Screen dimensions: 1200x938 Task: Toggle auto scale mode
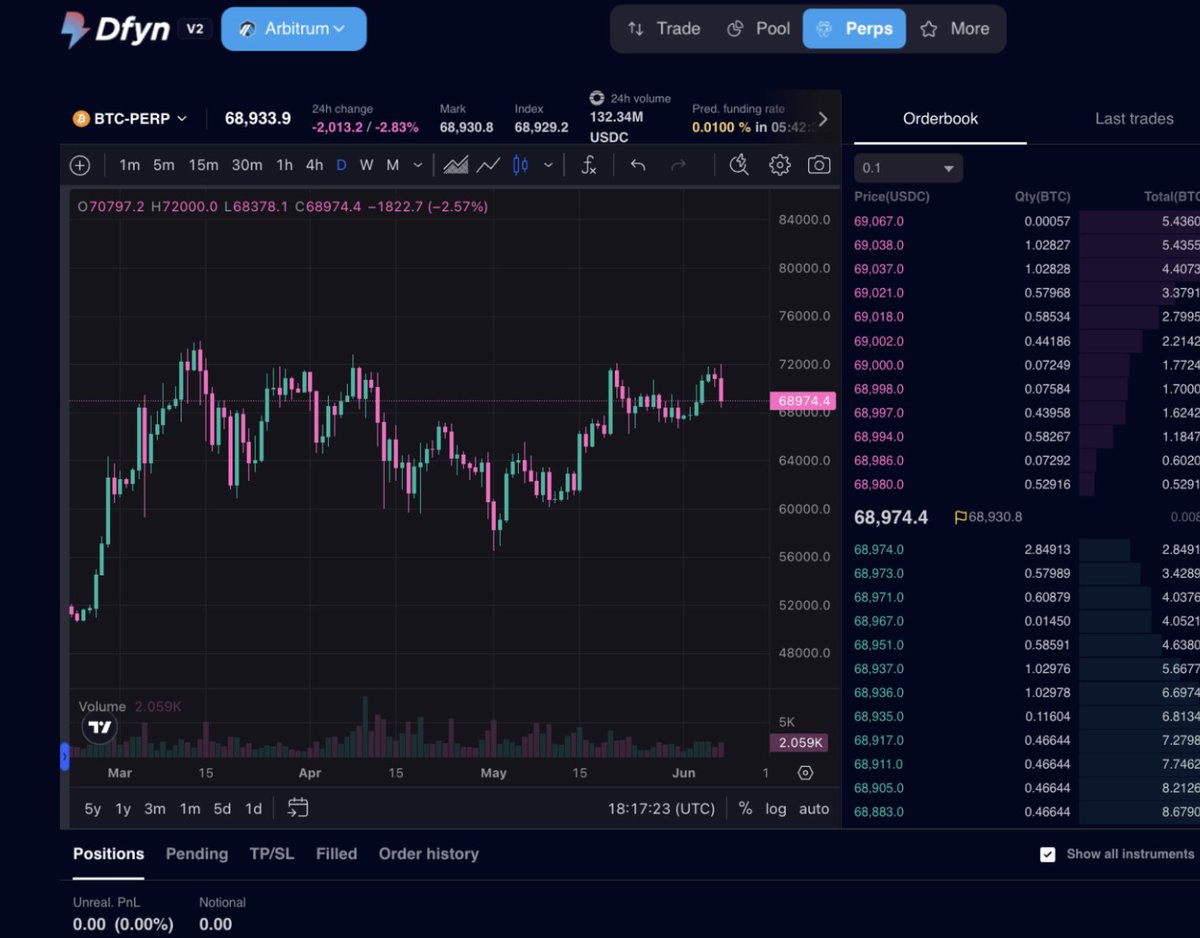coord(814,809)
